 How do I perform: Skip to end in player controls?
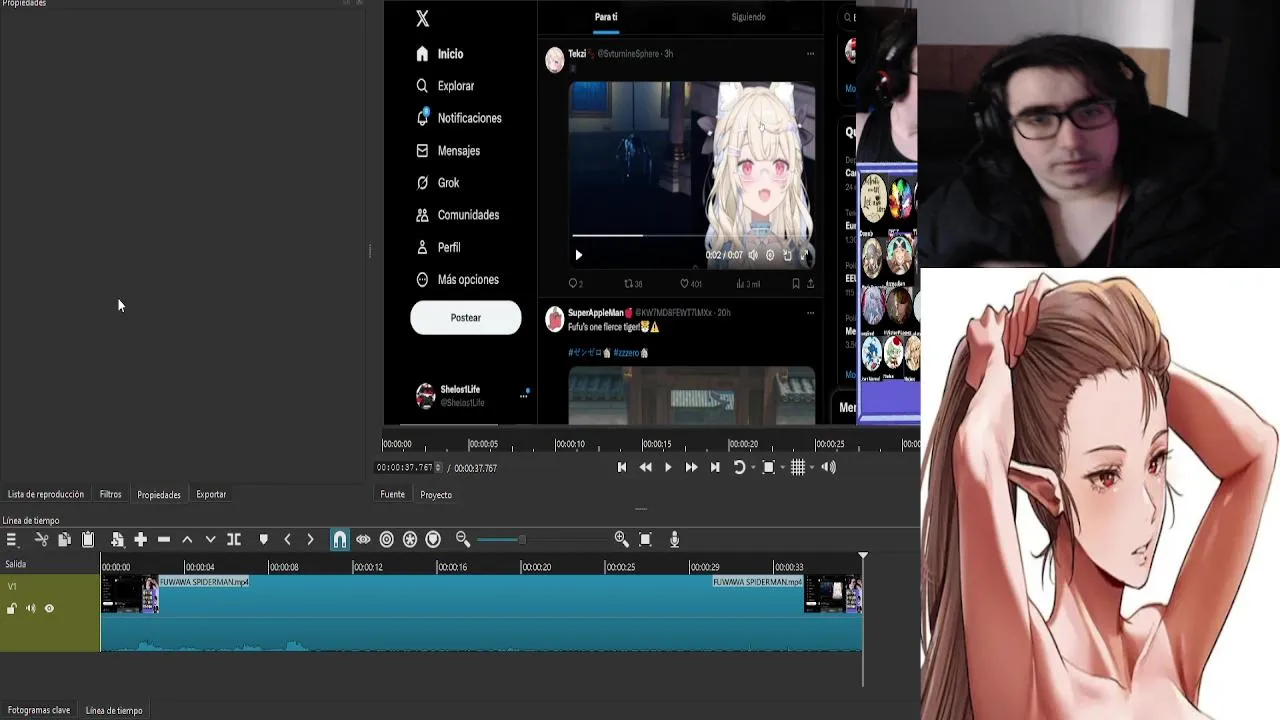(x=715, y=467)
